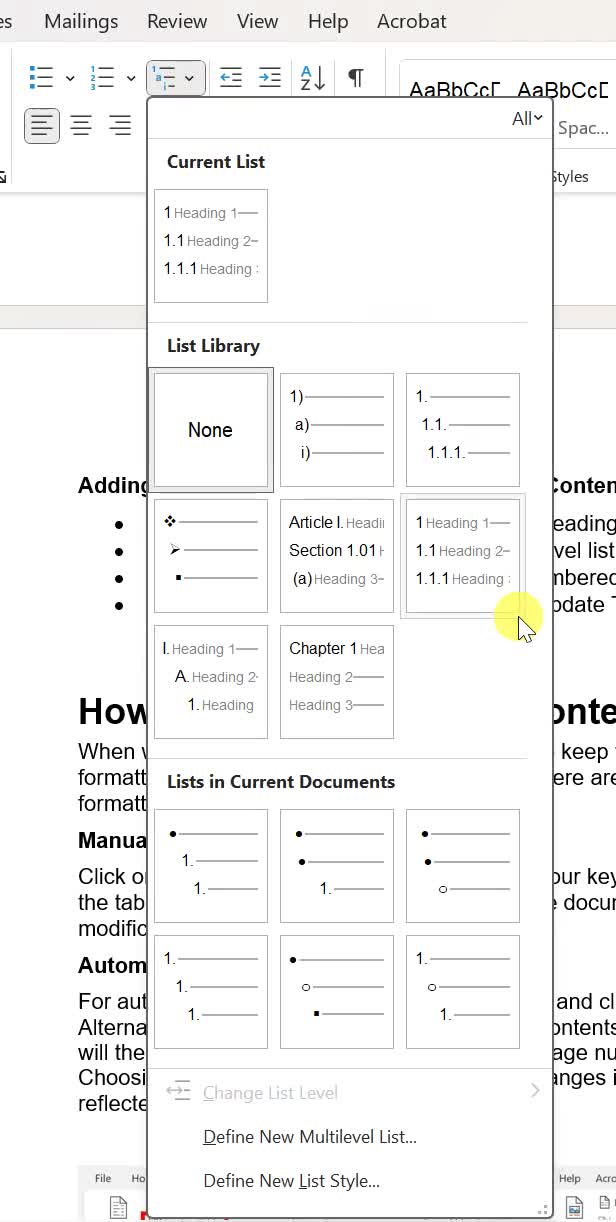Image resolution: width=616 pixels, height=1222 pixels.
Task: Choose the 1) a) i) list format
Action: click(x=337, y=430)
